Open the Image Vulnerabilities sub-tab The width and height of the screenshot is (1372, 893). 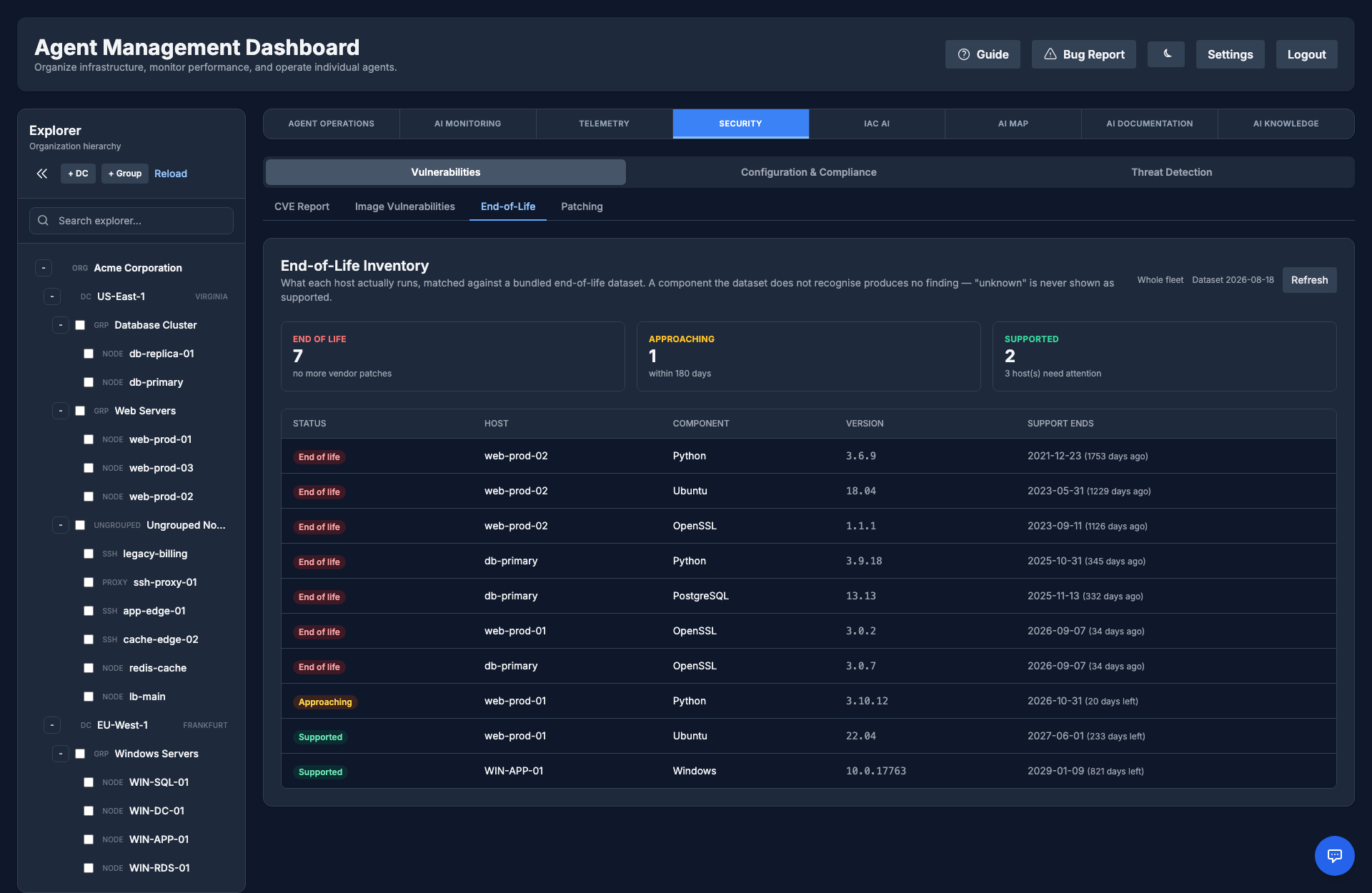404,206
